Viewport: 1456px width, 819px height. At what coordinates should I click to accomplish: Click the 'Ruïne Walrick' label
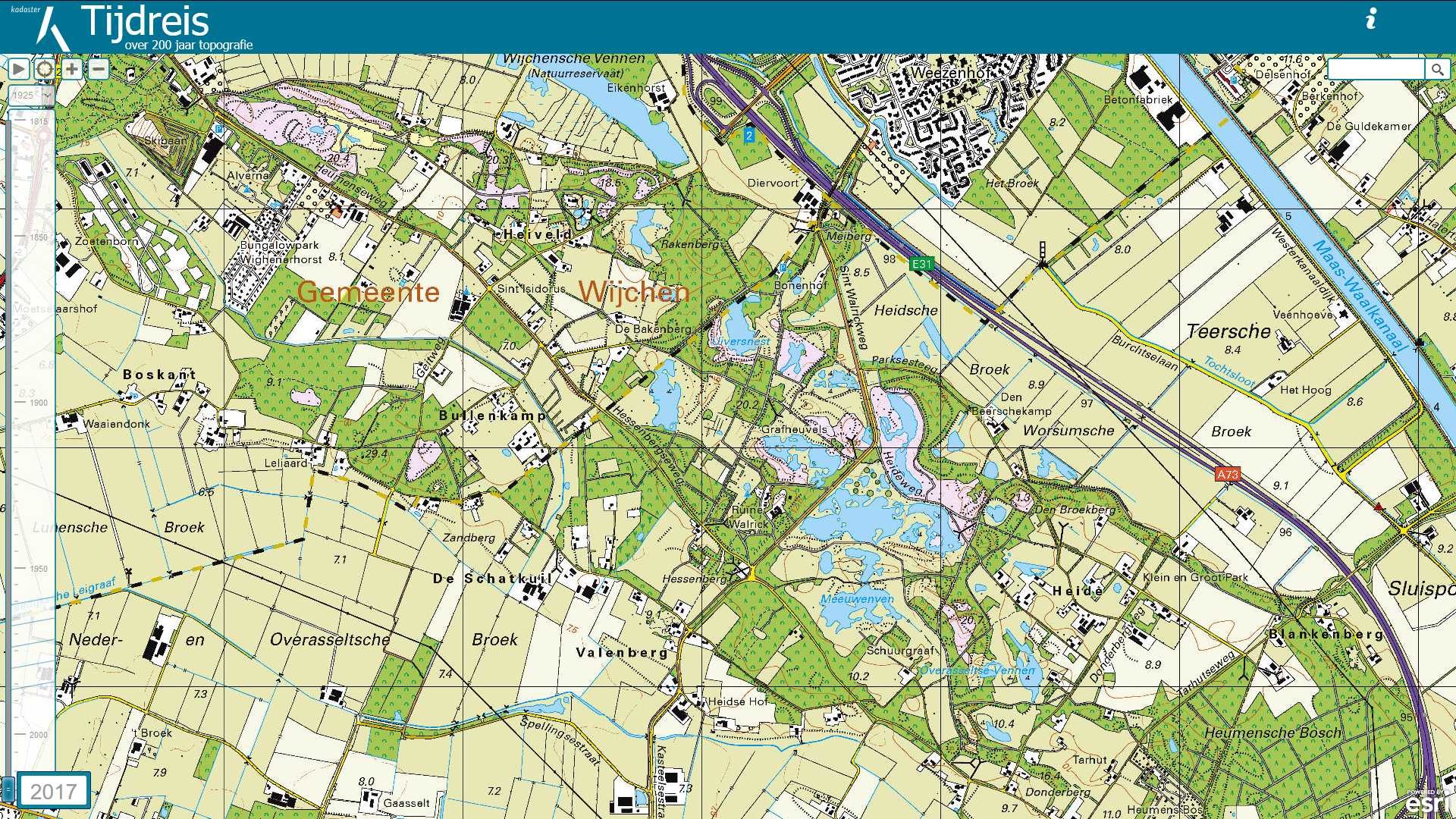[749, 516]
